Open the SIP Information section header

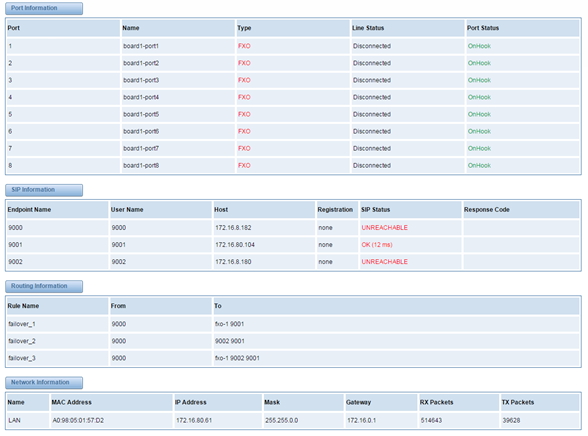[x=44, y=190]
